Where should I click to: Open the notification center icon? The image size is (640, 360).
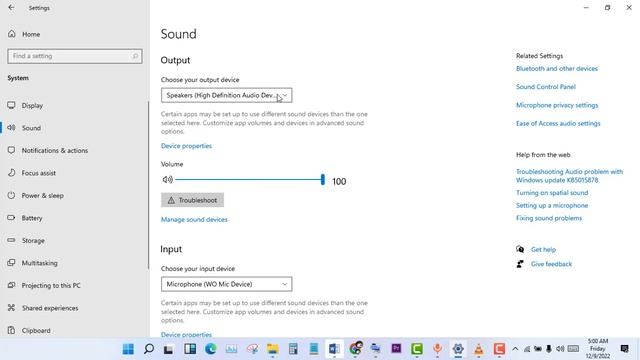[624, 349]
